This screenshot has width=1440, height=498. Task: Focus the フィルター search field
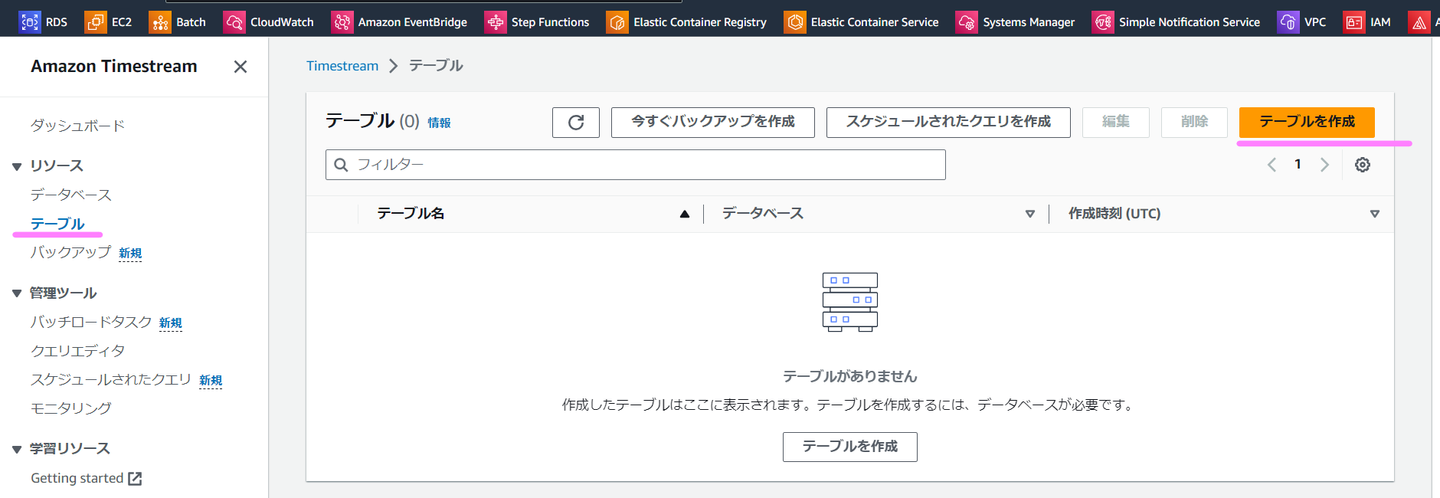click(x=635, y=165)
